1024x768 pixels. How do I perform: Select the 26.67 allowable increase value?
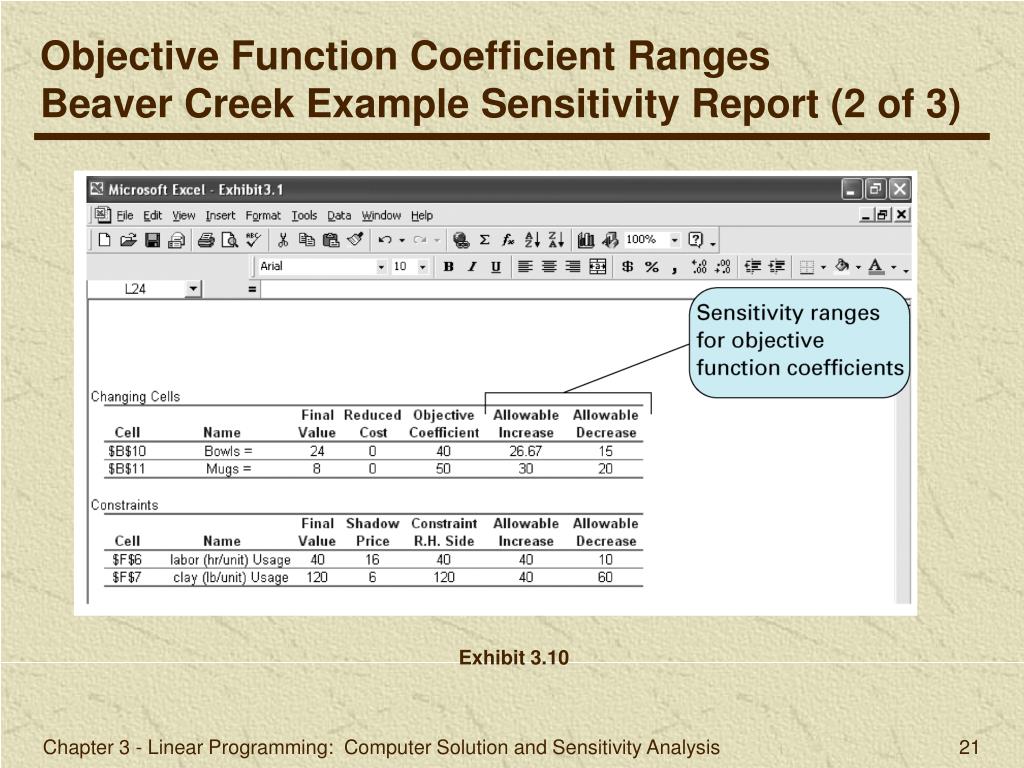(526, 451)
